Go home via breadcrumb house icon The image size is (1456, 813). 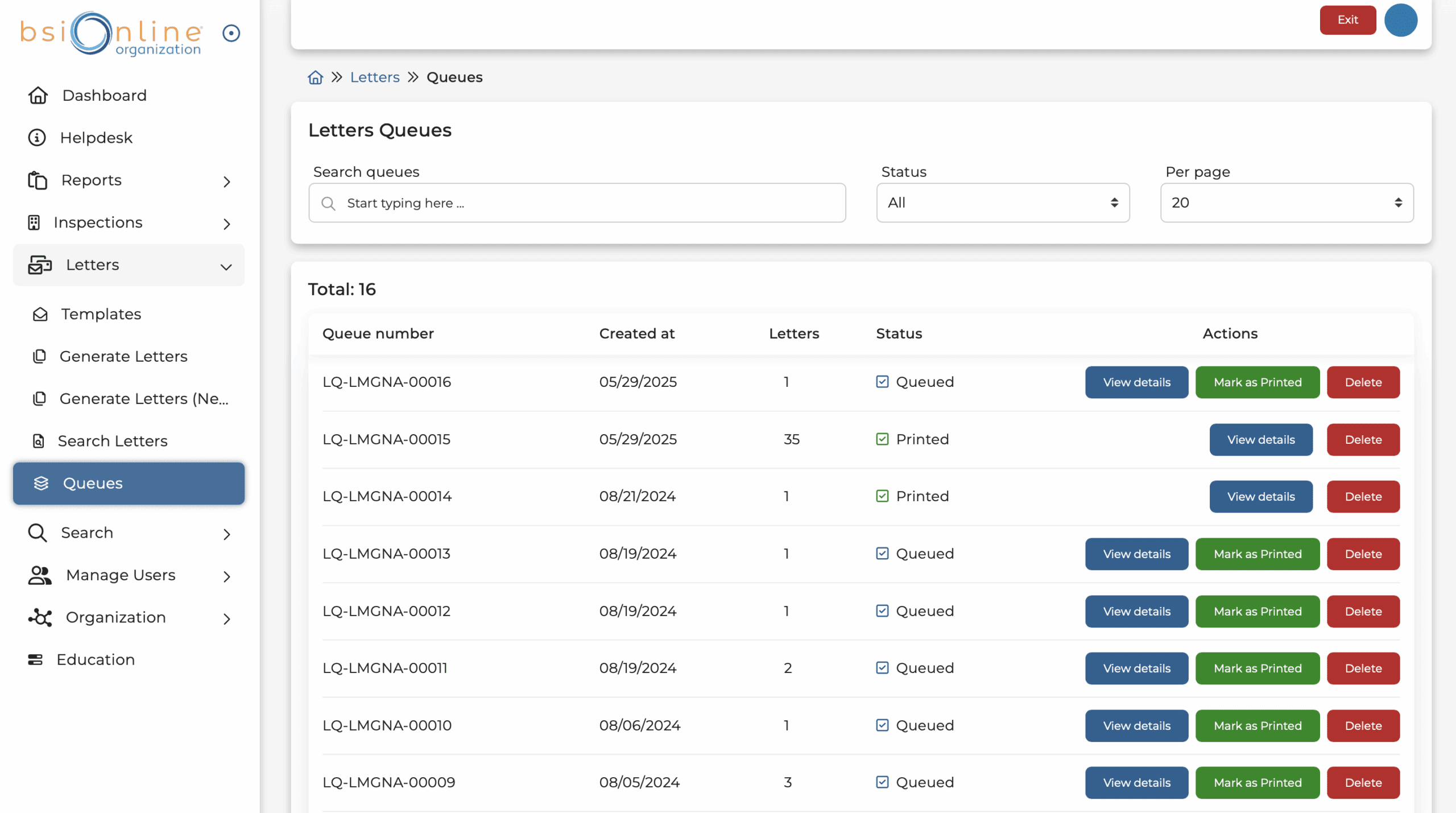pyautogui.click(x=316, y=77)
